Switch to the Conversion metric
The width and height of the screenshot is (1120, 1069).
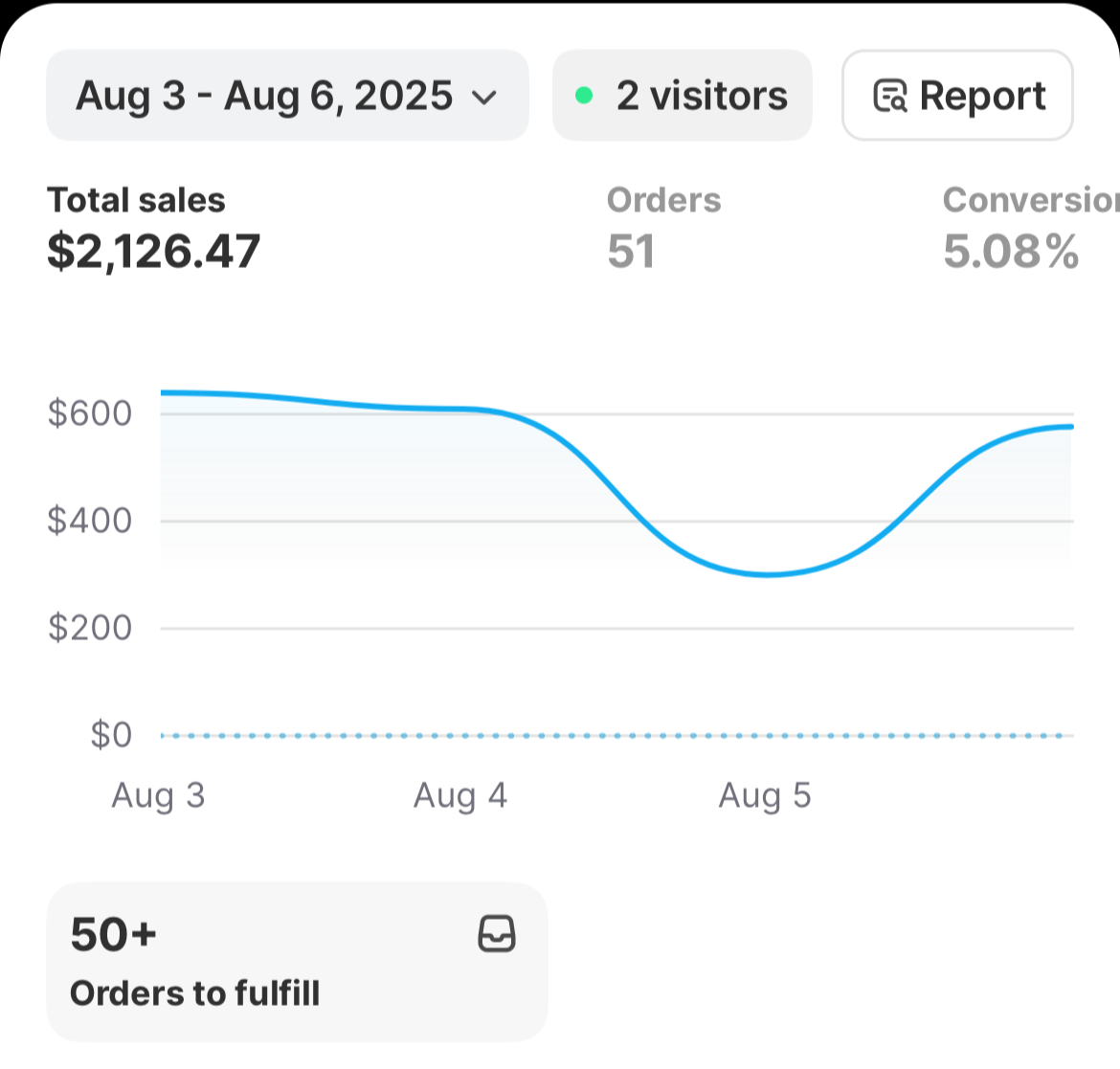click(1029, 200)
